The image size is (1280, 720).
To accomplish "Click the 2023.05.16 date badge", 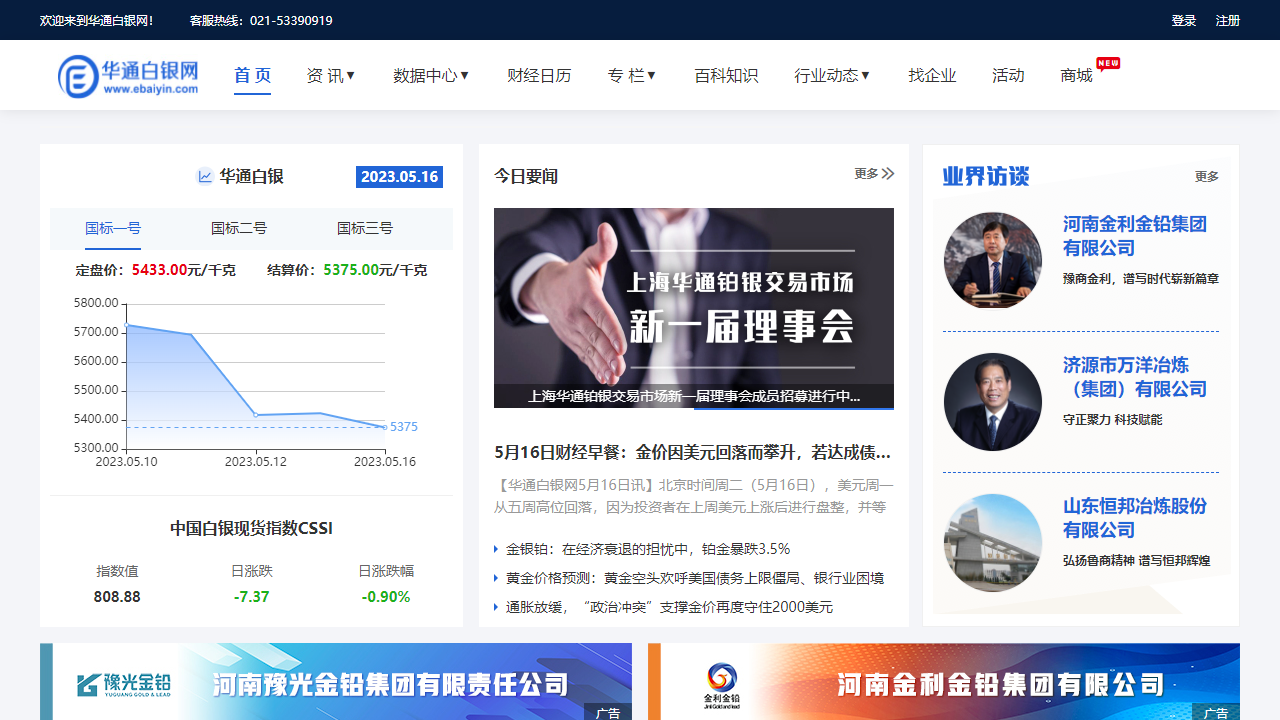I will 399,177.
